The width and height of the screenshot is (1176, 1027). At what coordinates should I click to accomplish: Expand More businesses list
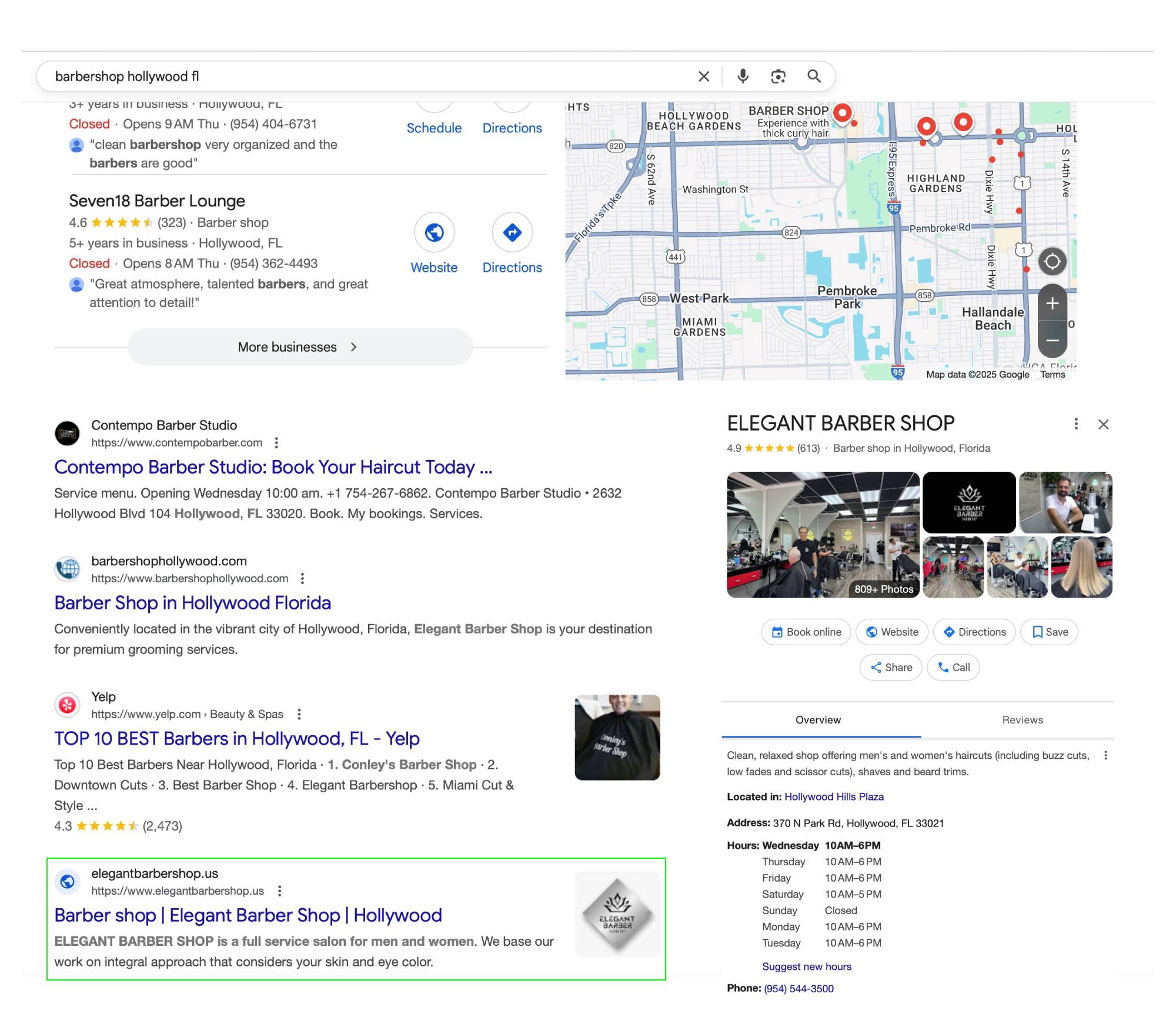300,347
